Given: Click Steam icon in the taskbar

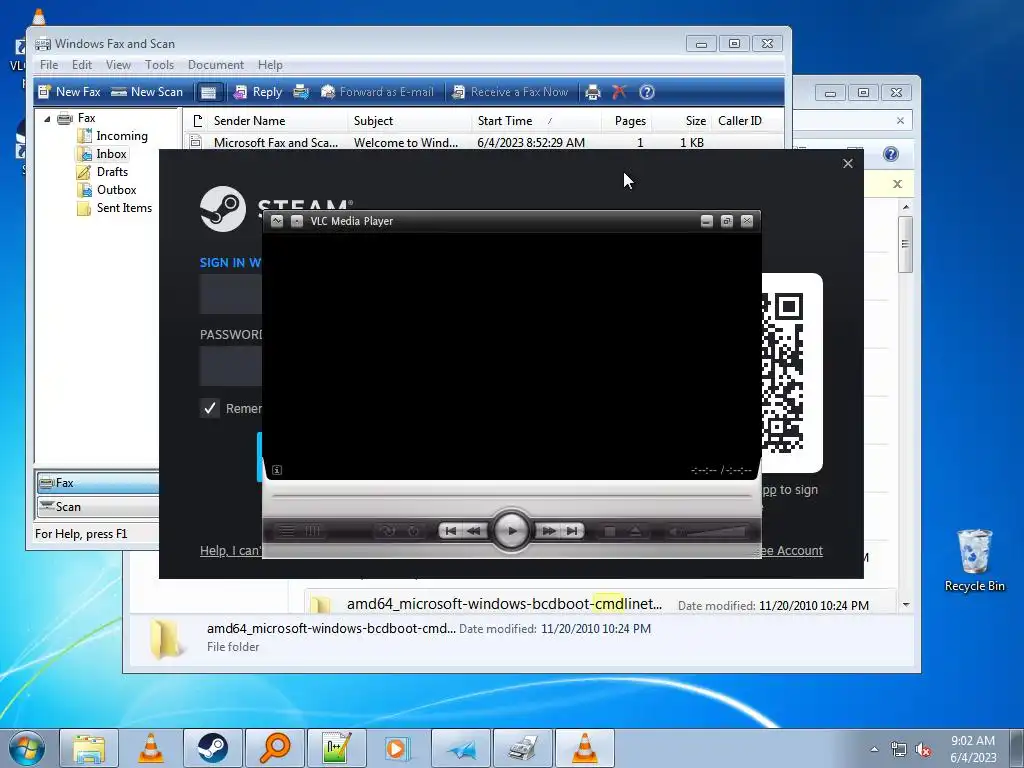Looking at the screenshot, I should click(x=212, y=748).
